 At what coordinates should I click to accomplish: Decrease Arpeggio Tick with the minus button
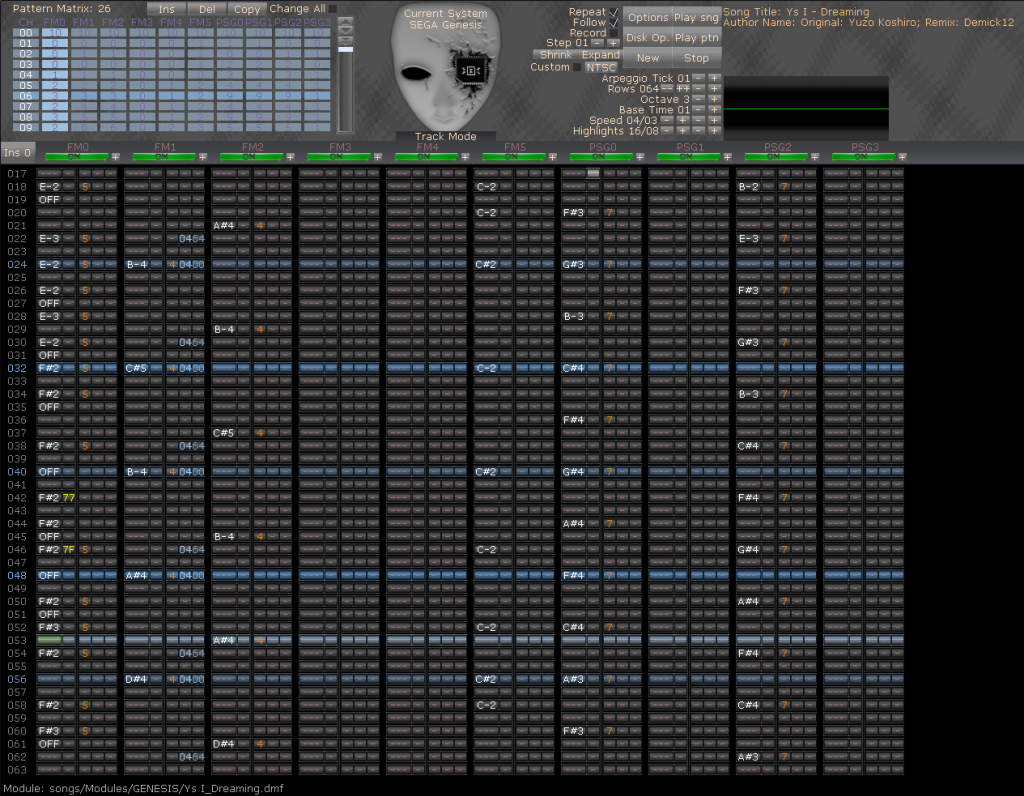click(699, 78)
